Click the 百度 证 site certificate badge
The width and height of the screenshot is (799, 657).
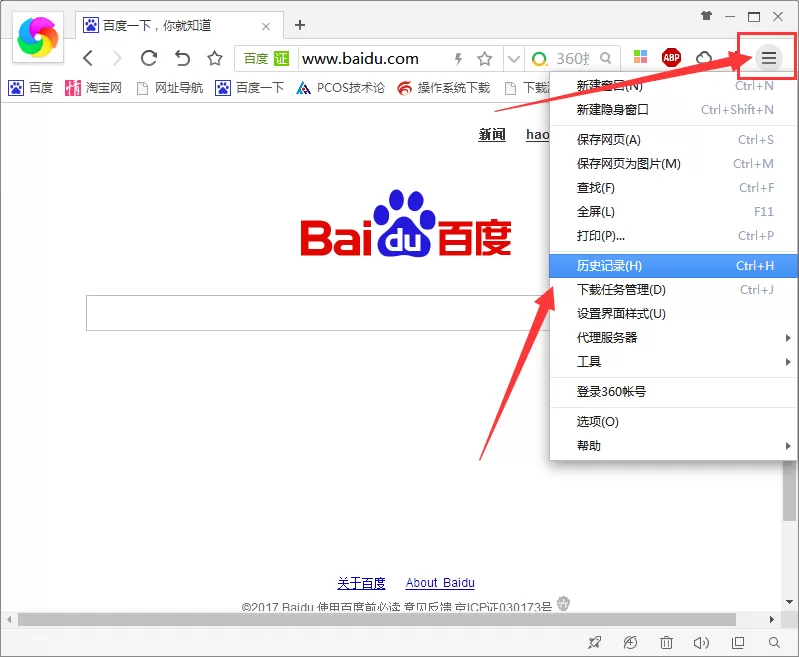267,59
